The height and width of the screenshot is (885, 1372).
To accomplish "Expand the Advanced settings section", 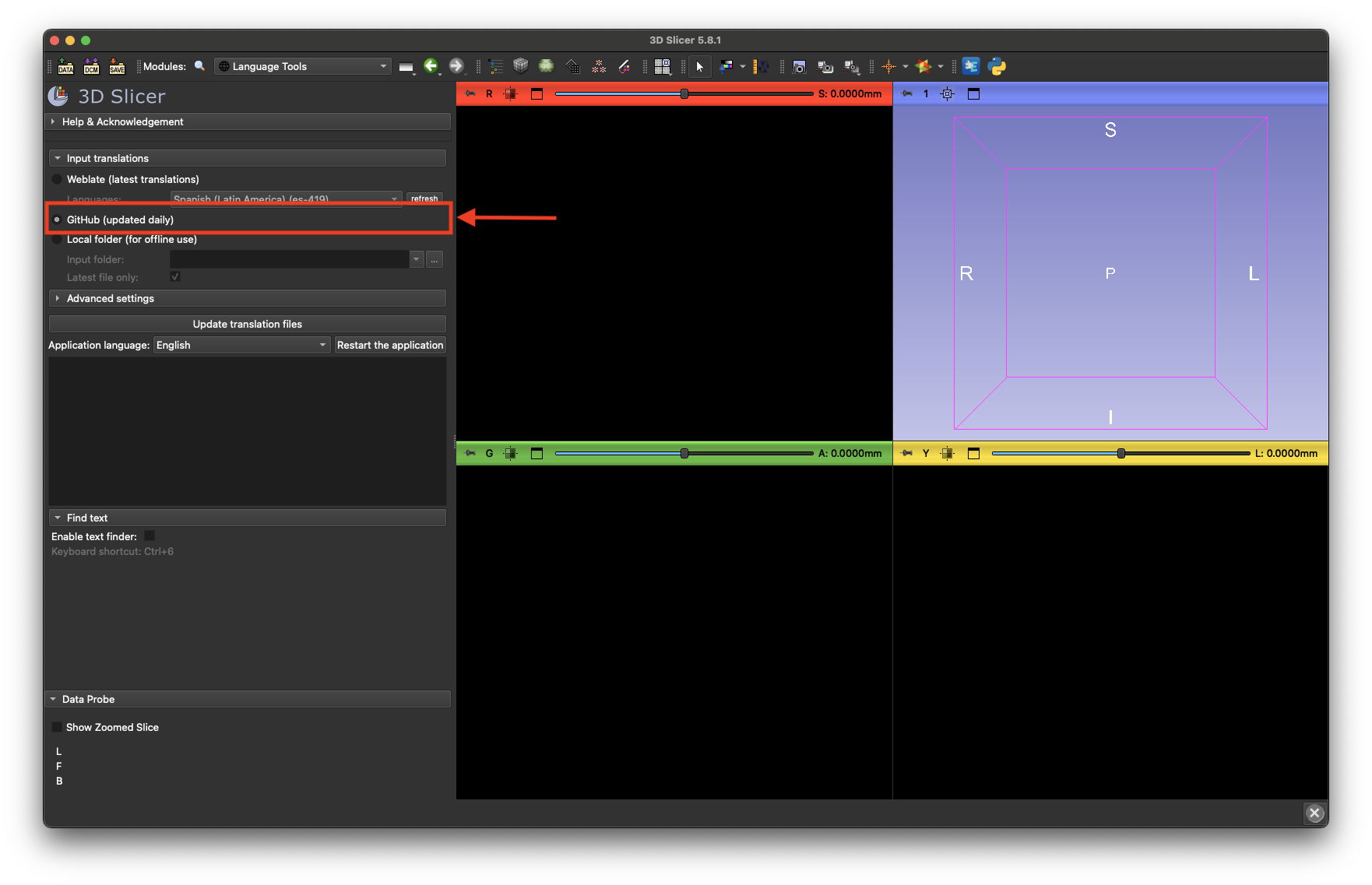I will 111,298.
